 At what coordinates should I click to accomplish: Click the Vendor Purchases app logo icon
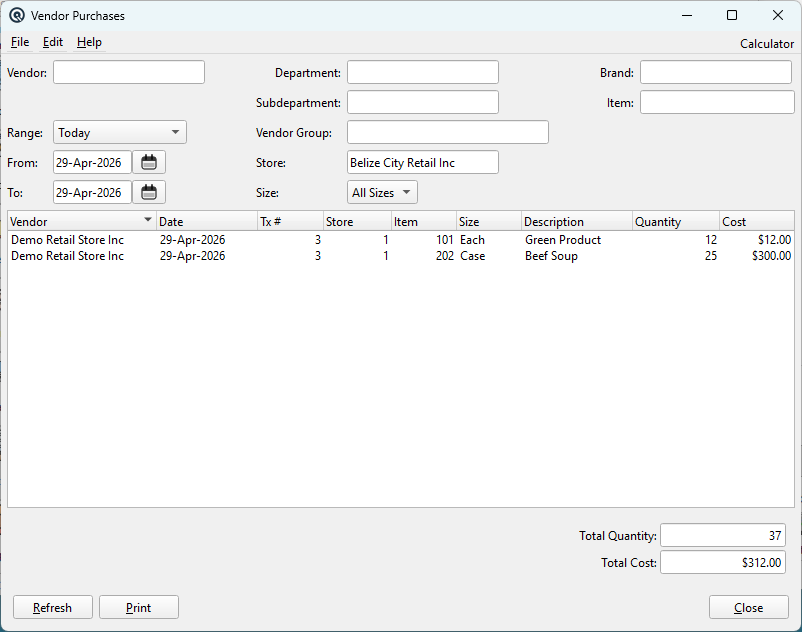[x=17, y=15]
